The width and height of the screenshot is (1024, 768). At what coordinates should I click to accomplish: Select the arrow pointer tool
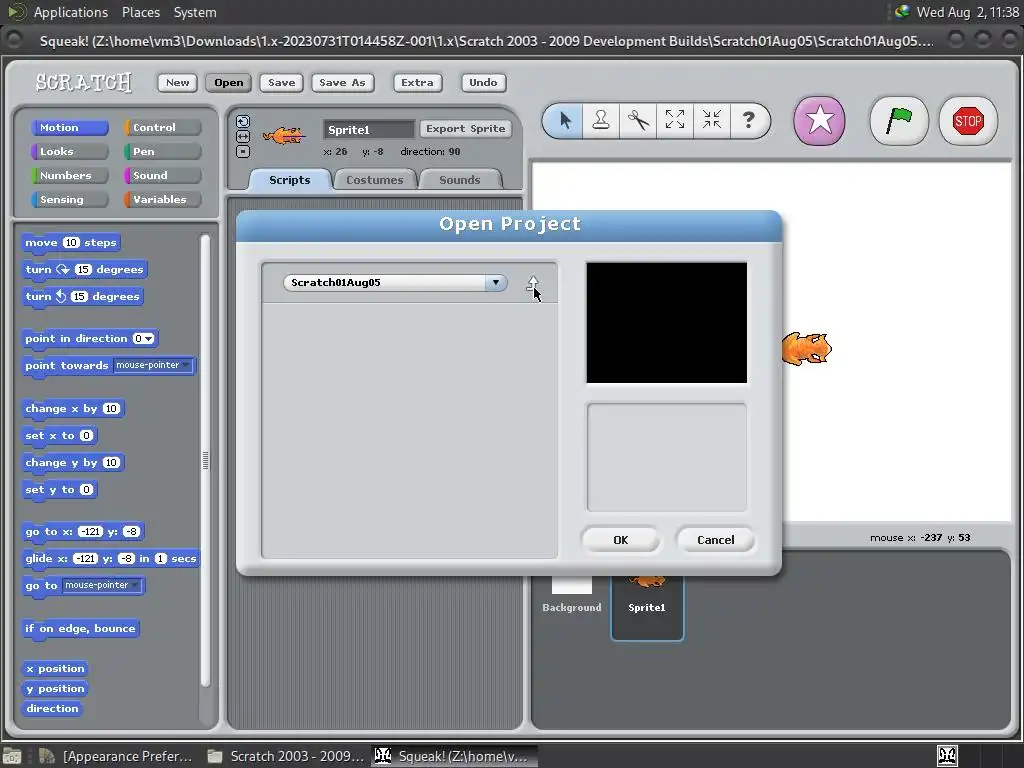click(x=565, y=120)
